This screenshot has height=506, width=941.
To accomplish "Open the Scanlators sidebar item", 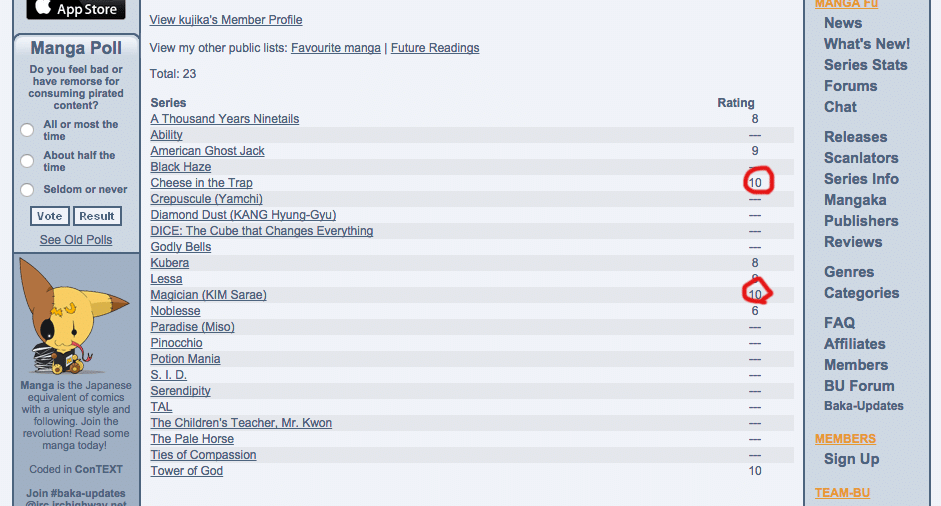I will [x=861, y=158].
